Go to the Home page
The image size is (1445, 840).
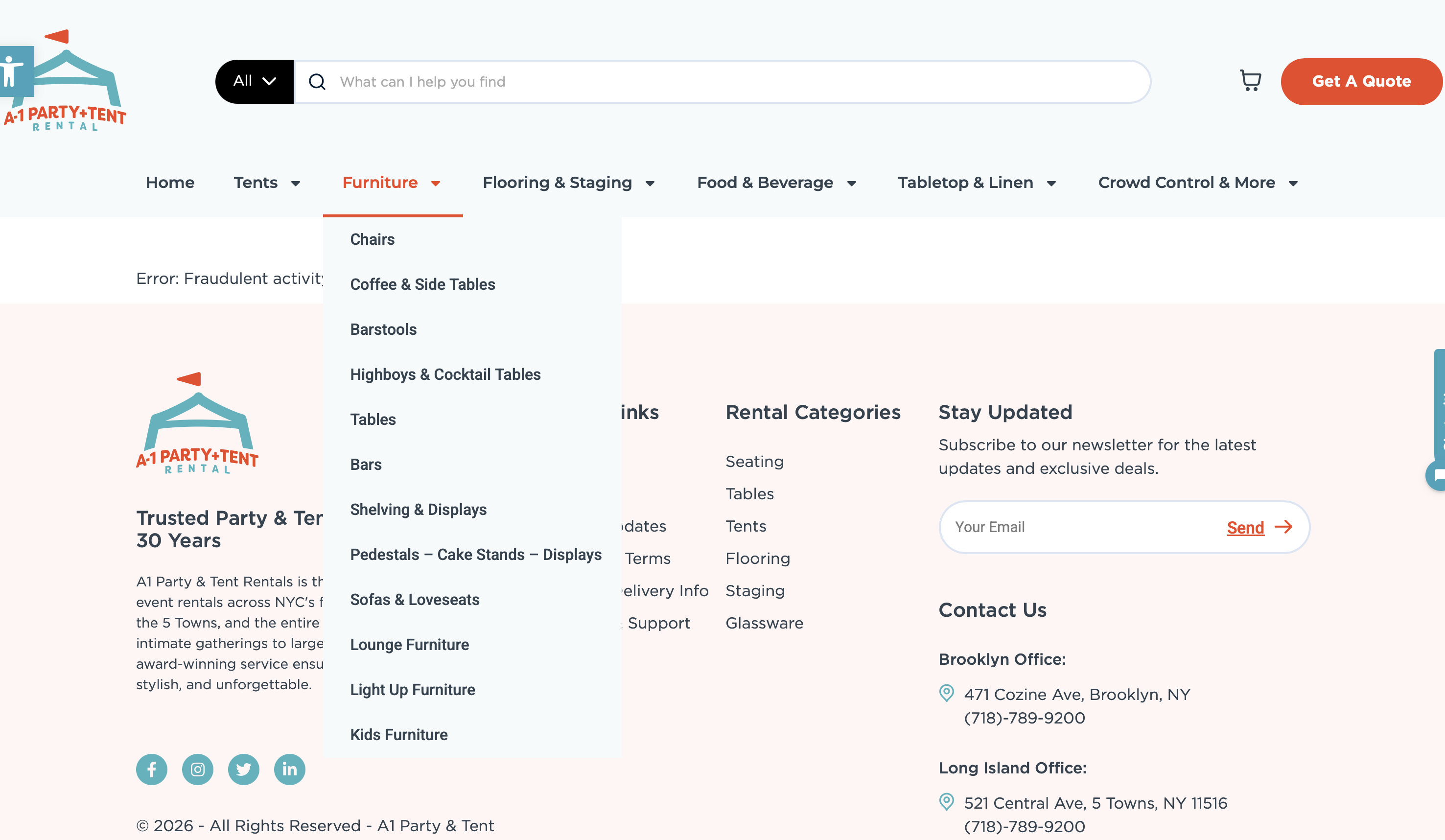[170, 182]
